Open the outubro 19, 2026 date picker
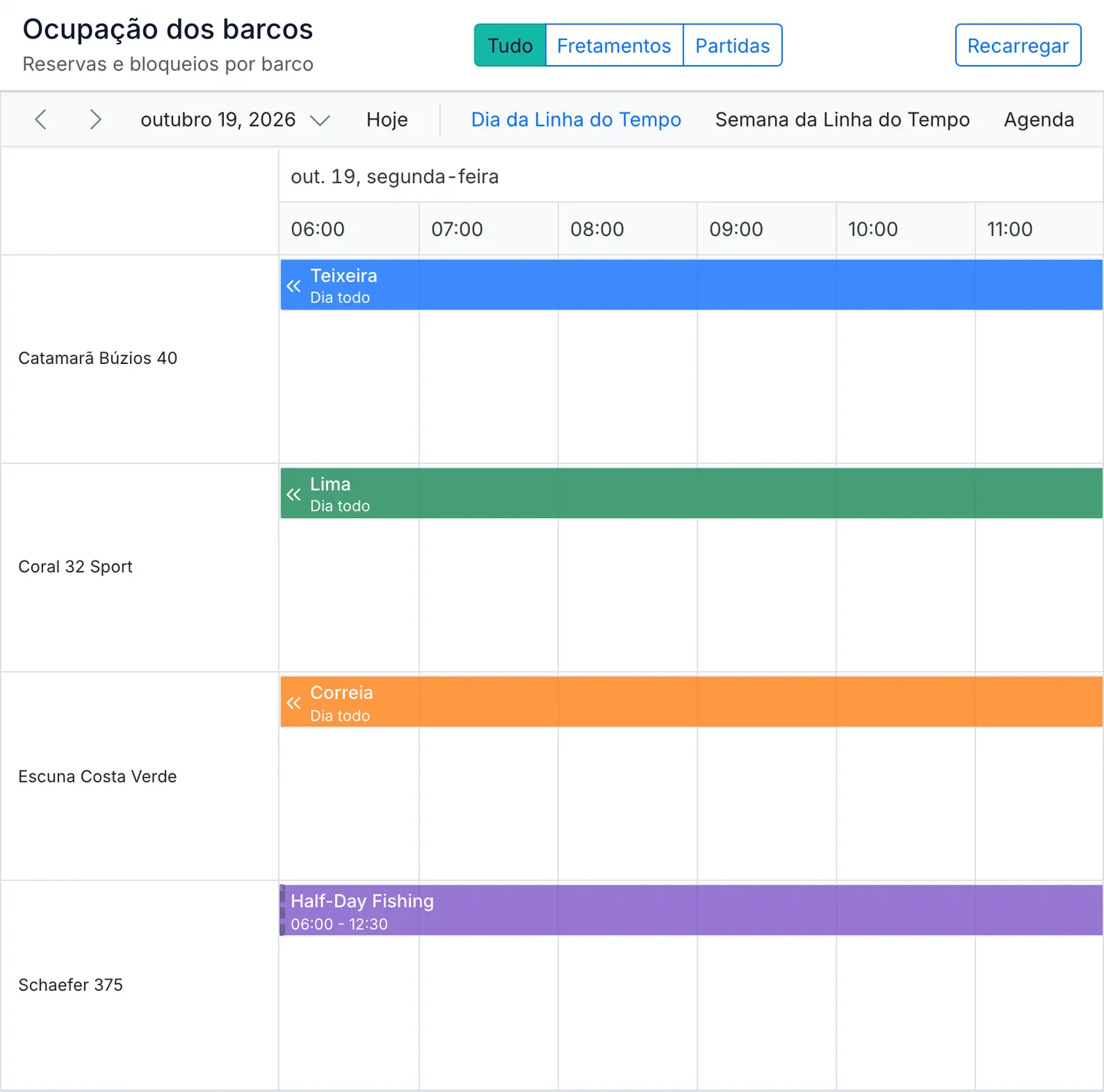Viewport: 1104px width, 1092px height. 235,120
